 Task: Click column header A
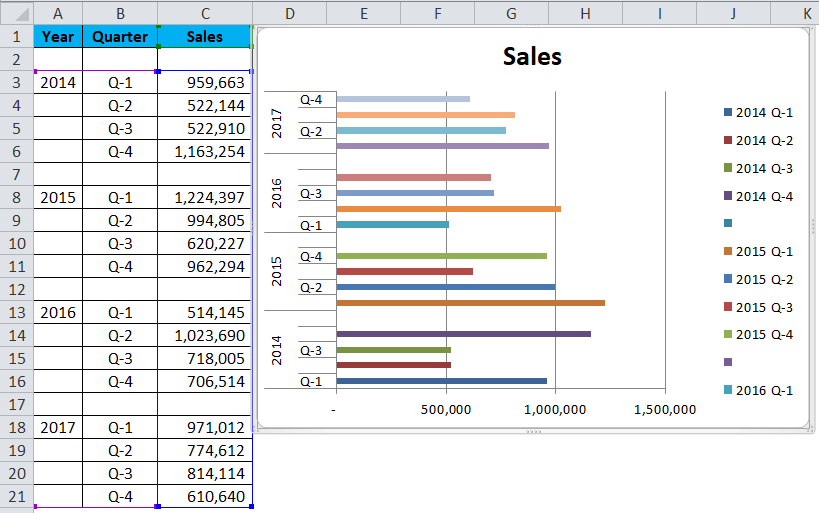pos(58,13)
